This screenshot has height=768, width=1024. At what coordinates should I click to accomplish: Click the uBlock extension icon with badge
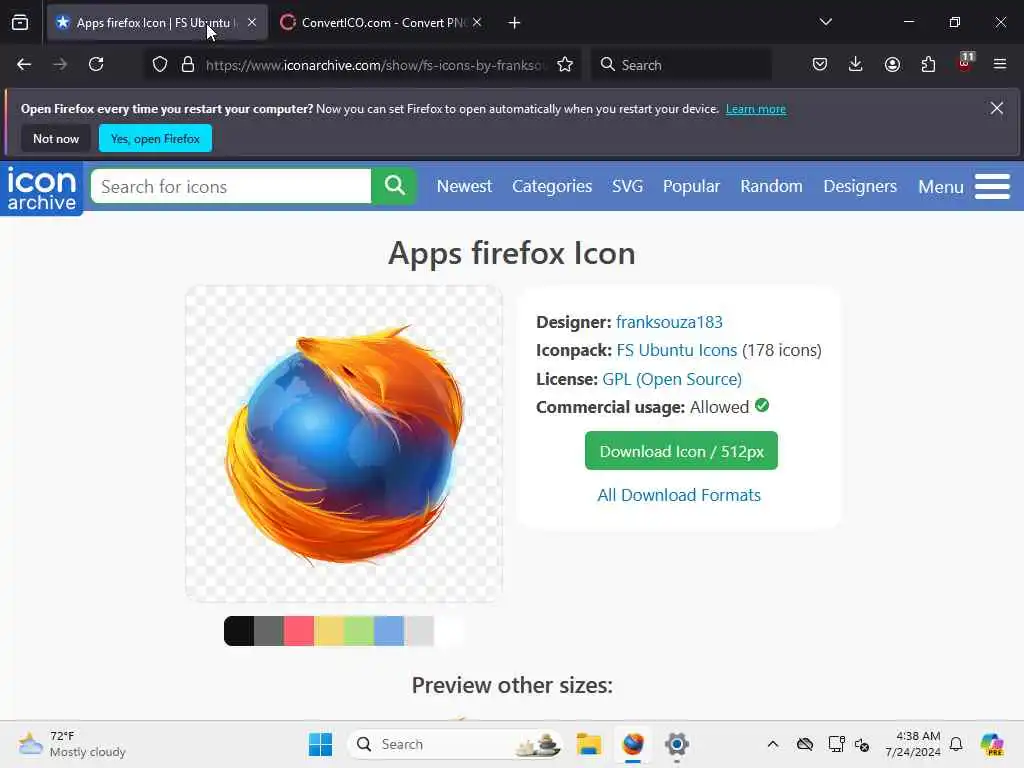pyautogui.click(x=965, y=63)
